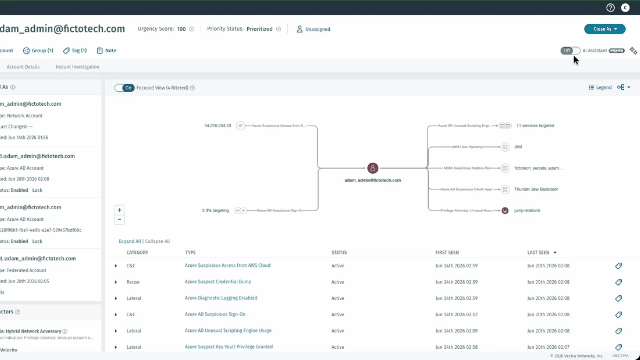The image size is (640, 360).
Task: Click info icon in the left panel header
Action: pos(13,87)
